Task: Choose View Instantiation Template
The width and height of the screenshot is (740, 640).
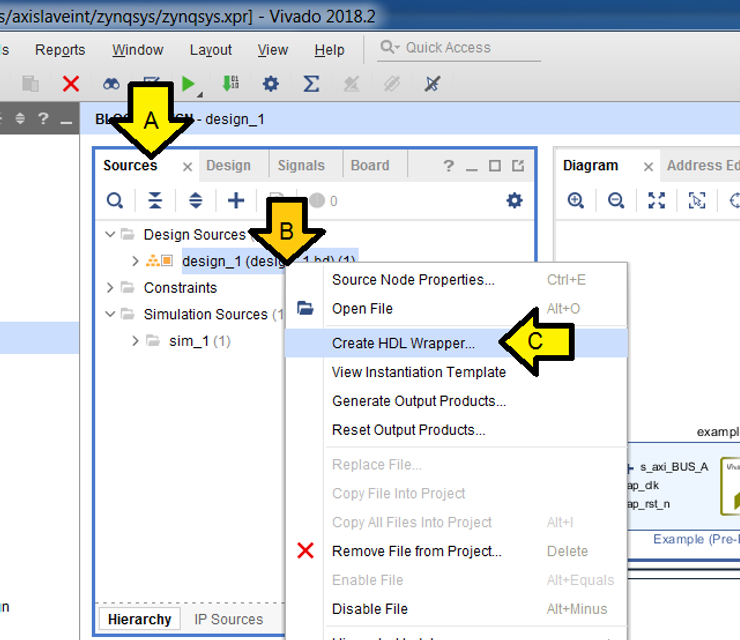Action: click(456, 372)
